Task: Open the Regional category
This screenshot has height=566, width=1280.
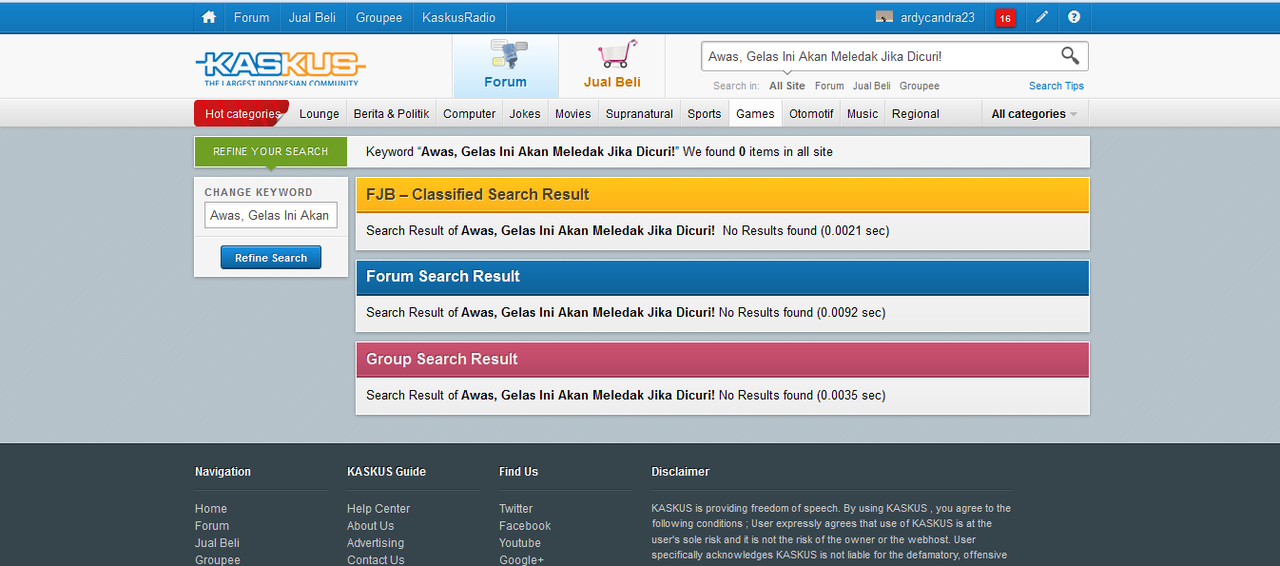Action: pyautogui.click(x=915, y=114)
